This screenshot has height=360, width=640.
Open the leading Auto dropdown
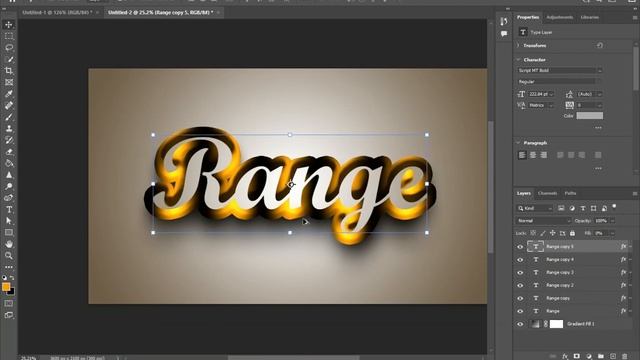(x=599, y=94)
